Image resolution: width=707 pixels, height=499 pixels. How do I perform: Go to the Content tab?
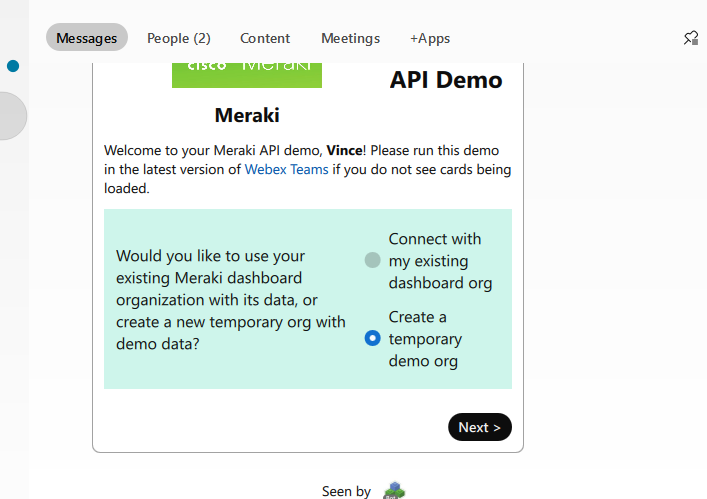pos(265,38)
